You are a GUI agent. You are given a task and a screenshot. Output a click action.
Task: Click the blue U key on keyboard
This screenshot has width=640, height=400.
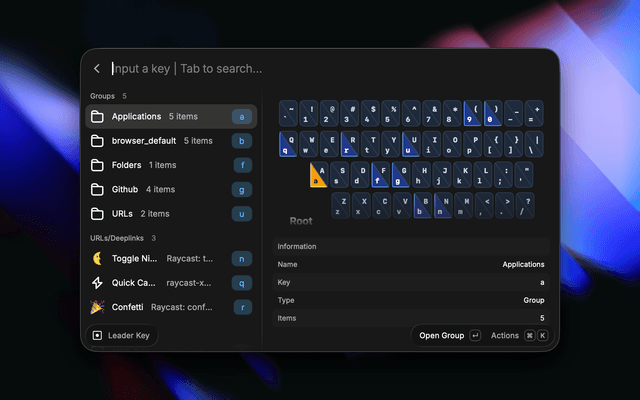coord(411,144)
